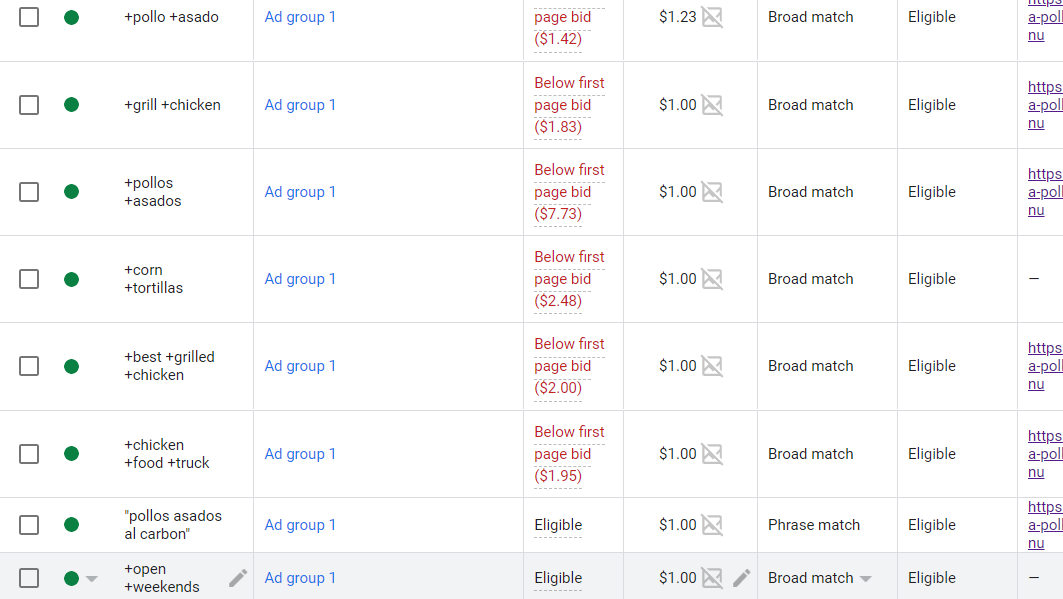Check the "pollos asados al carbon" row
This screenshot has height=599, width=1063.
point(29,524)
